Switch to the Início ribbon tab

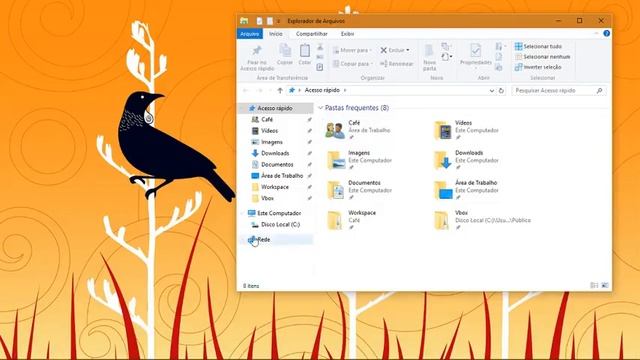[276, 34]
